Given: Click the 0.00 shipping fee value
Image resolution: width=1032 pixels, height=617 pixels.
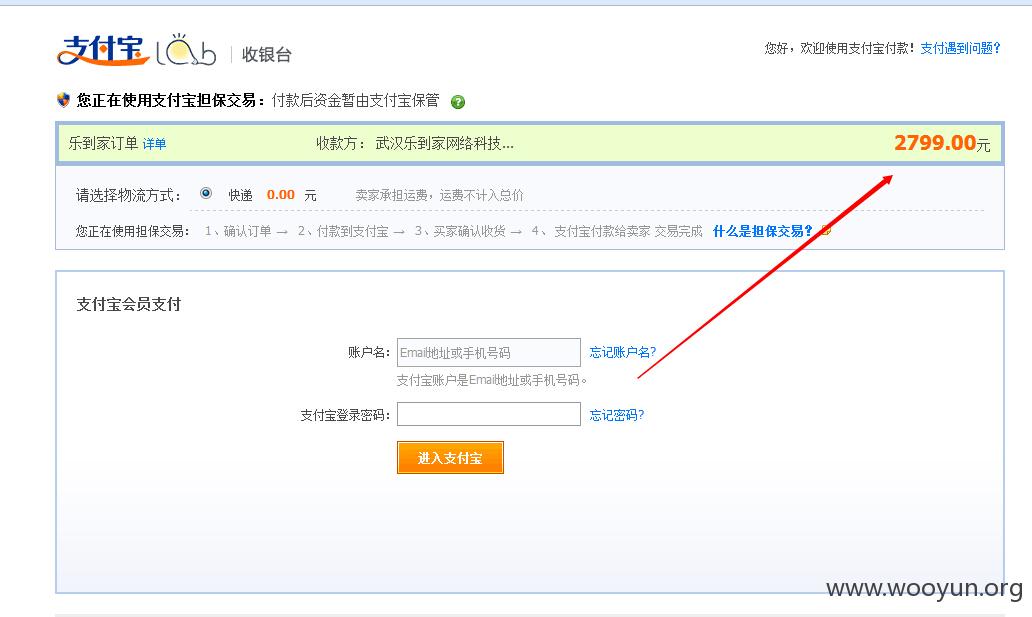Looking at the screenshot, I should [x=280, y=195].
